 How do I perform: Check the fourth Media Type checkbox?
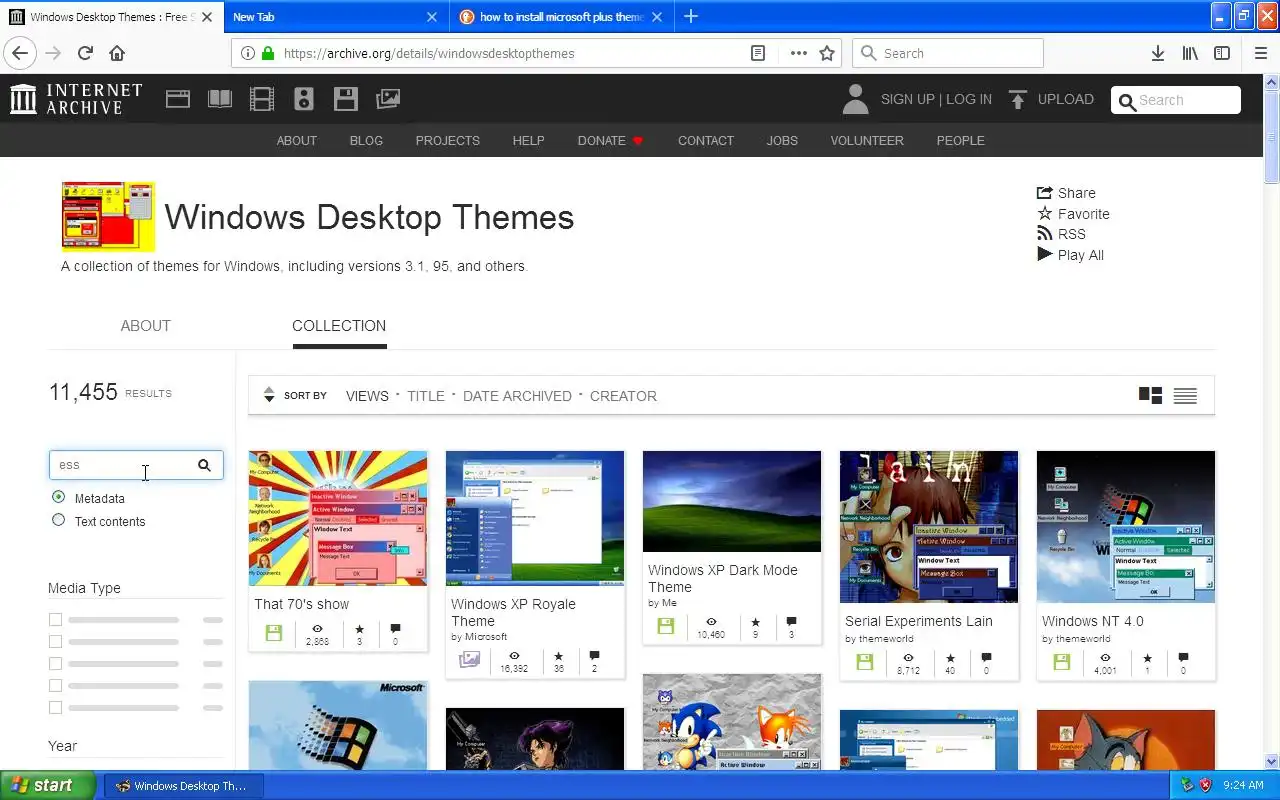[55, 686]
